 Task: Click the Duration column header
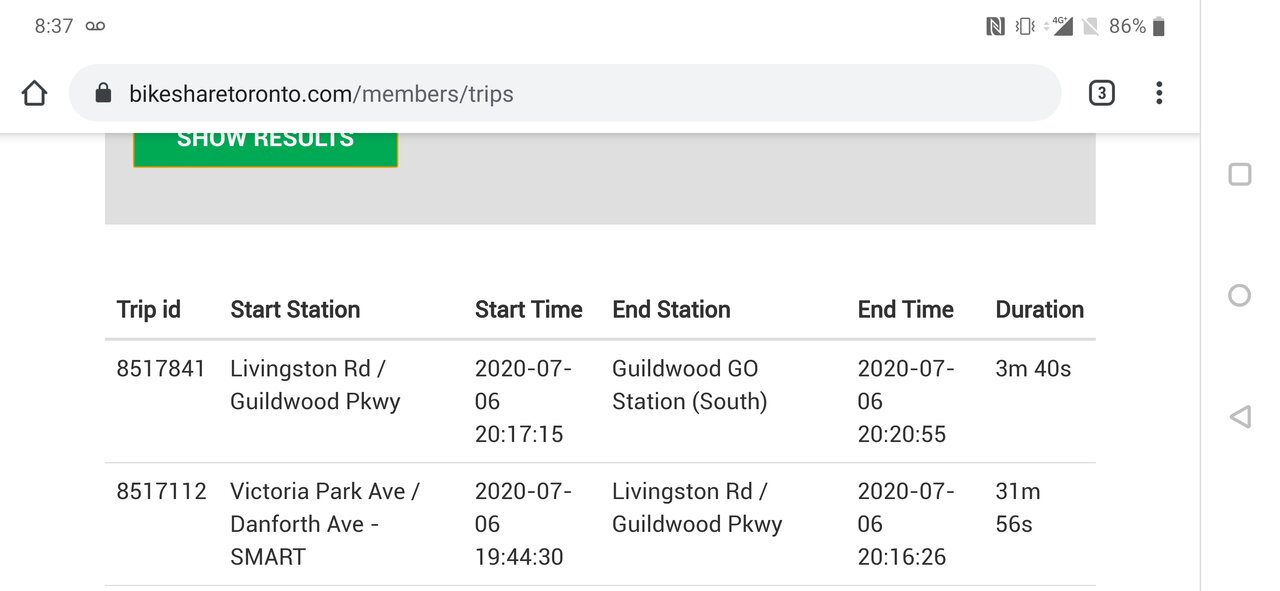pos(1039,310)
